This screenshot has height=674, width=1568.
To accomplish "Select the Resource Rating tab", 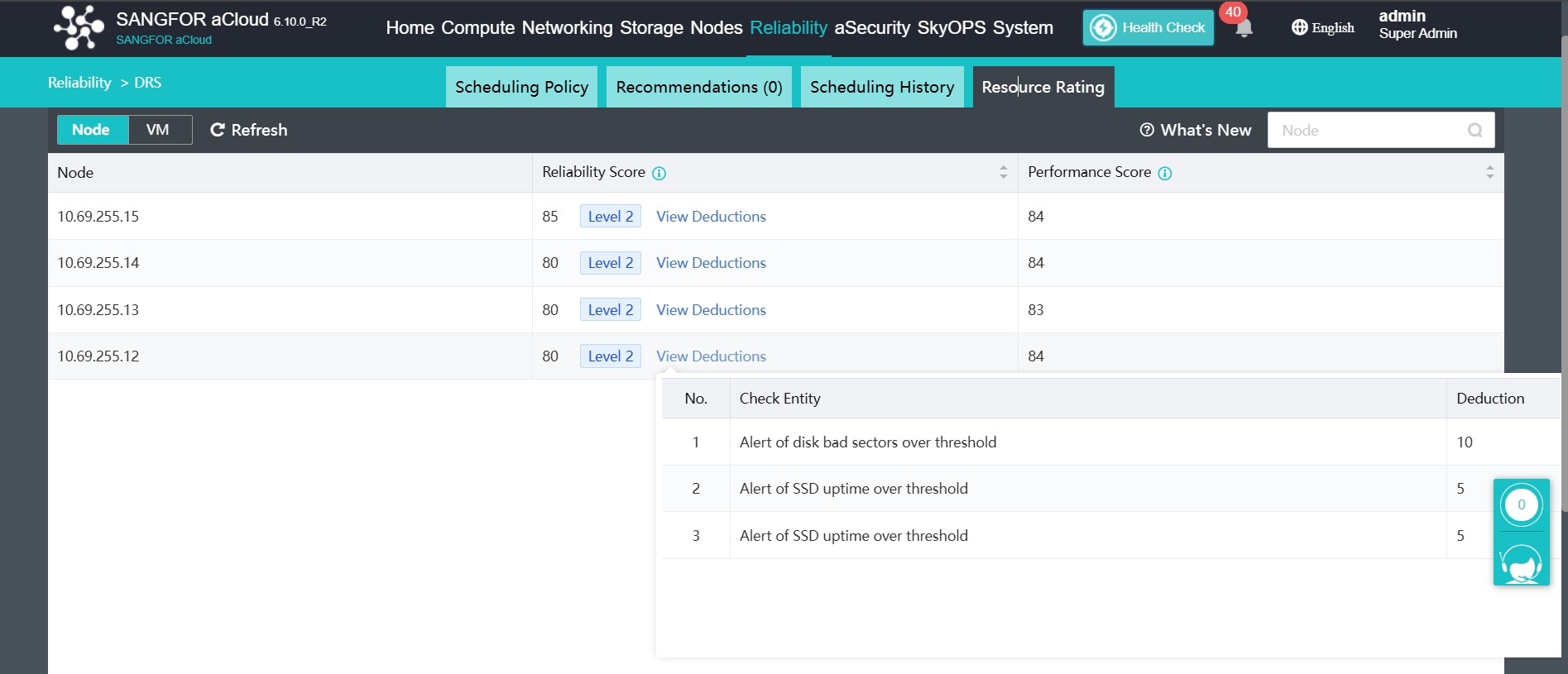I will point(1043,87).
